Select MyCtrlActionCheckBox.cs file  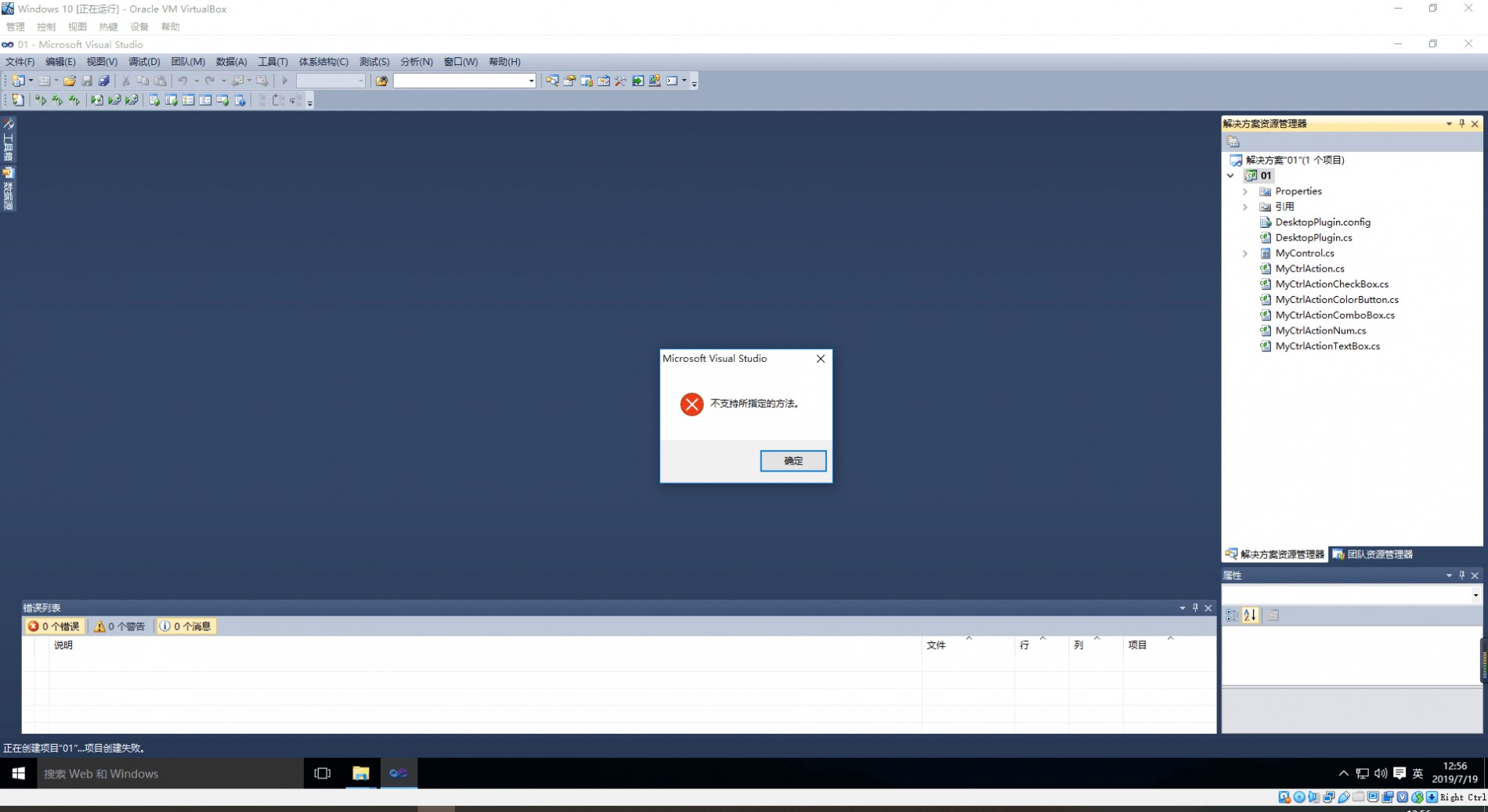(1331, 284)
